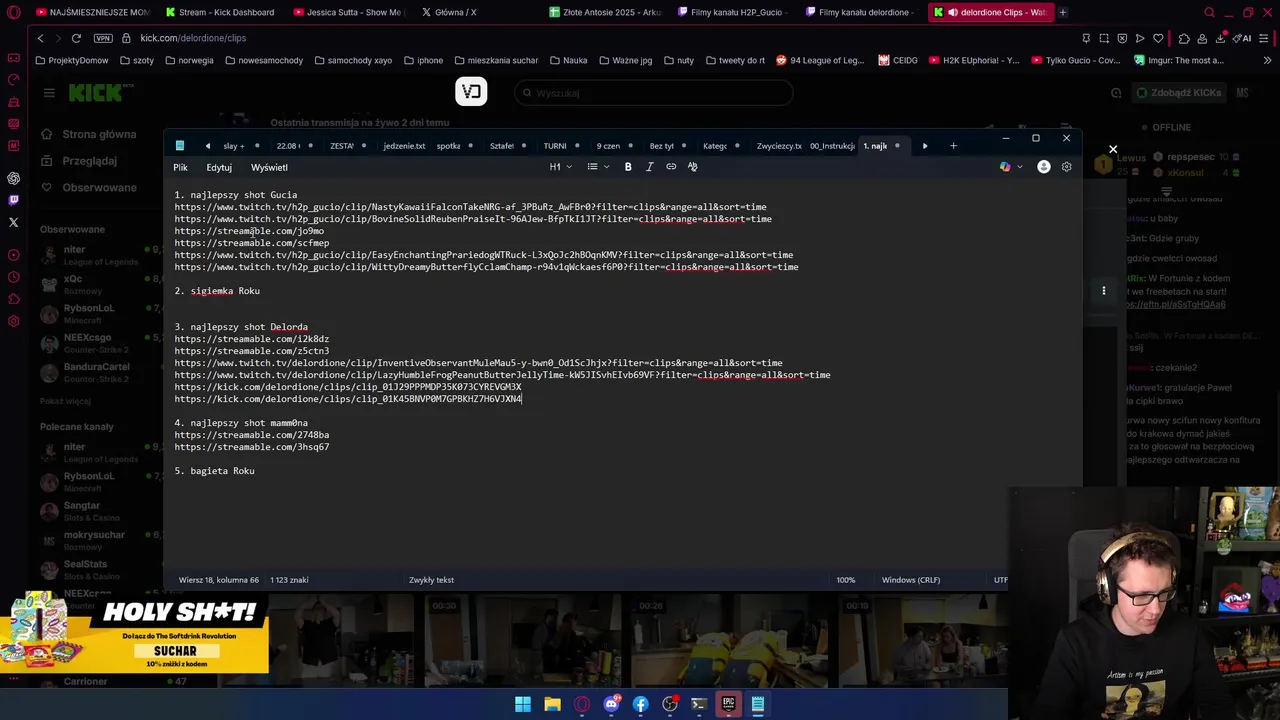Open browser tab search icon
This screenshot has height=720, width=1280.
[1209, 12]
